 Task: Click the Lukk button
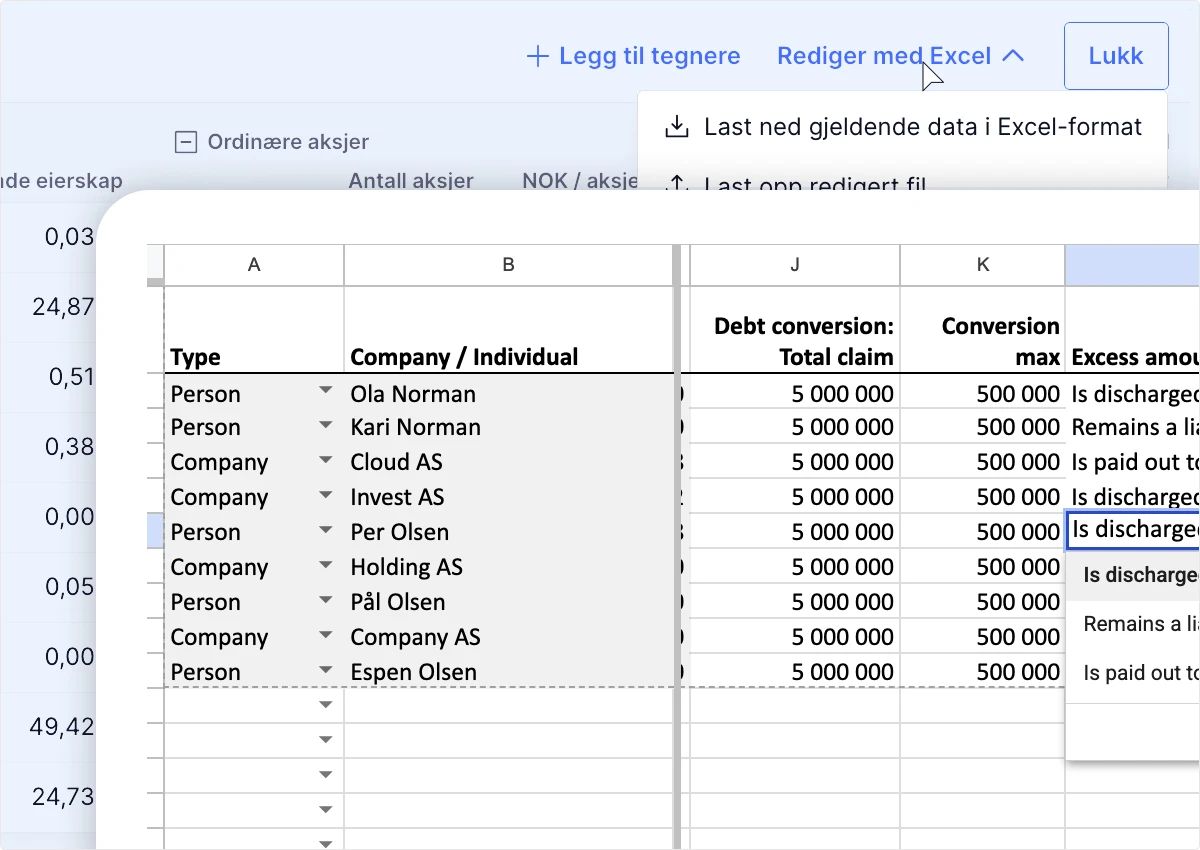tap(1116, 56)
